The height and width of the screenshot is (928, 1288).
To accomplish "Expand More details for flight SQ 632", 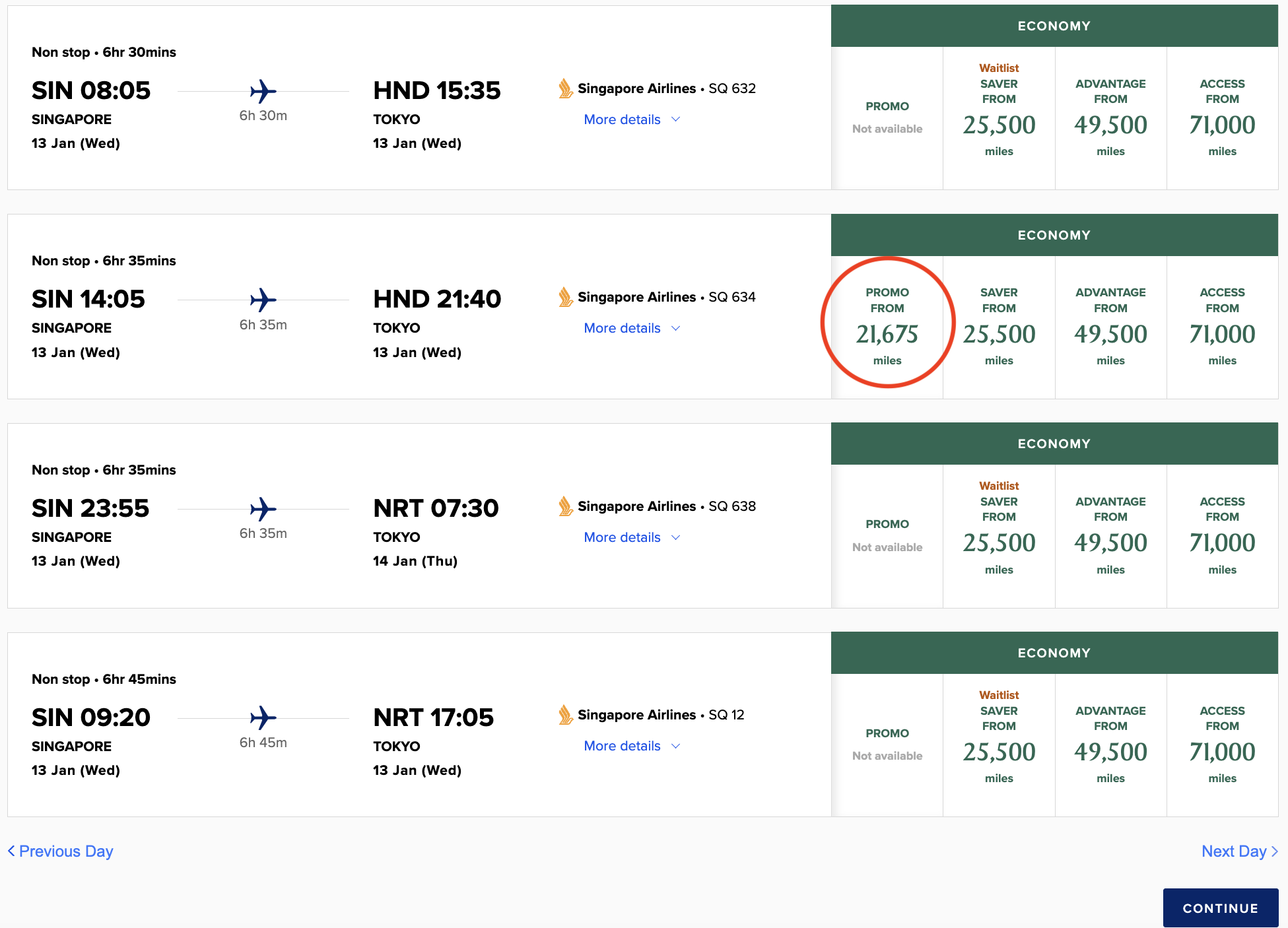I will tap(632, 119).
